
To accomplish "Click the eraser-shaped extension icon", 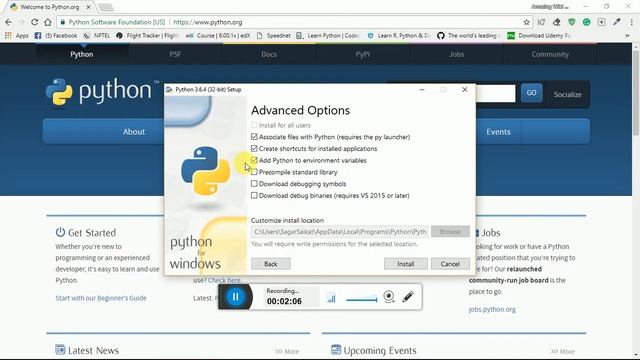I will point(556,22).
